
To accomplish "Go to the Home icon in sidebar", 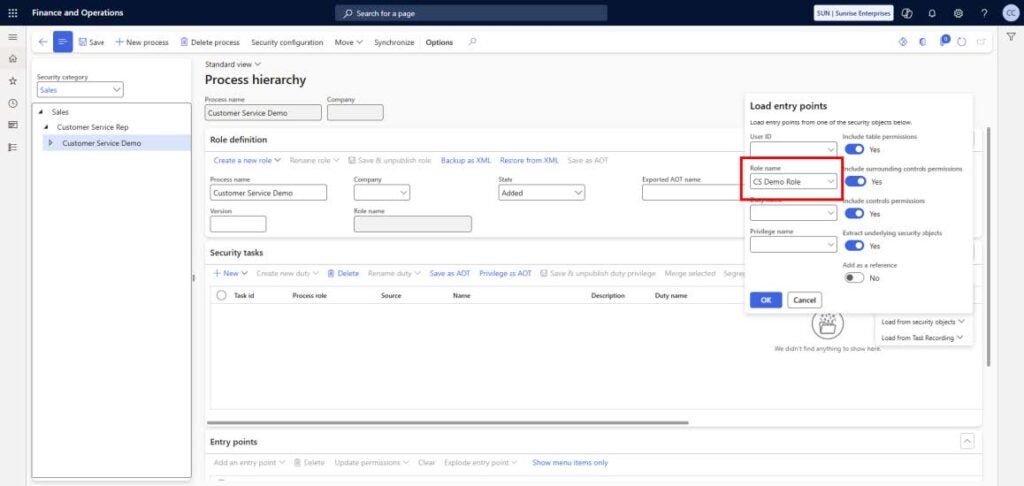I will [12, 59].
